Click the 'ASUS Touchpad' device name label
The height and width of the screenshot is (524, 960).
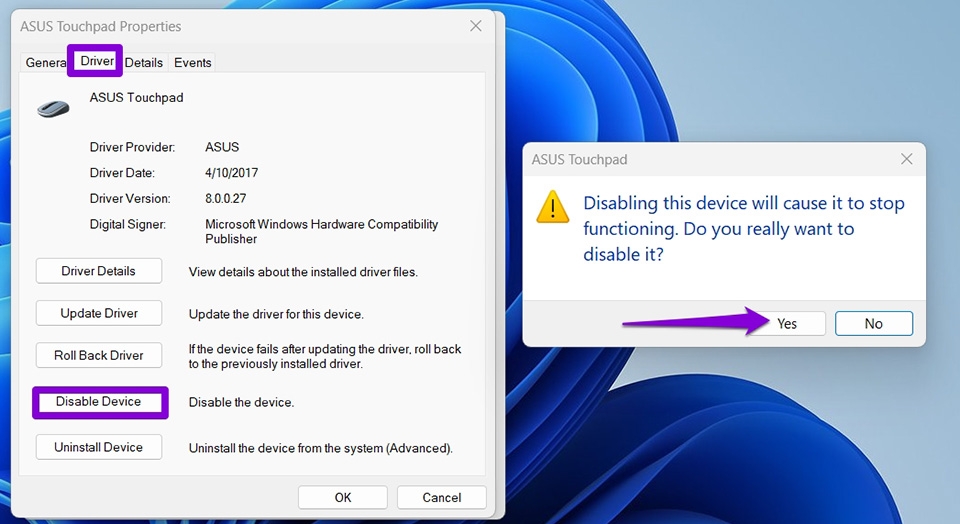137,97
